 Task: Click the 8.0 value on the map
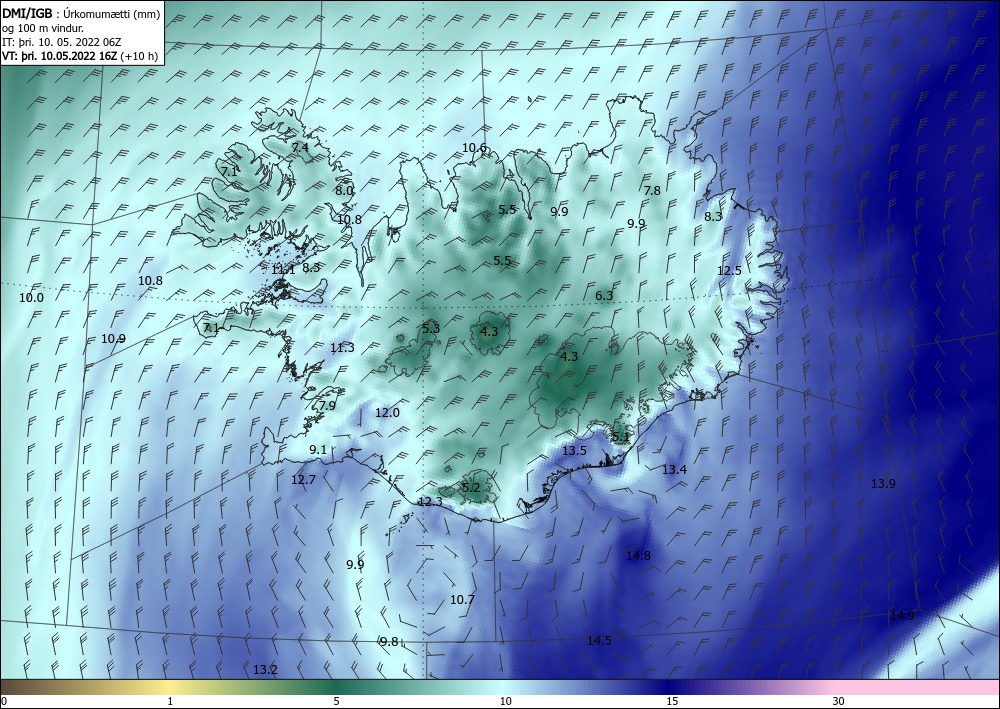point(344,190)
